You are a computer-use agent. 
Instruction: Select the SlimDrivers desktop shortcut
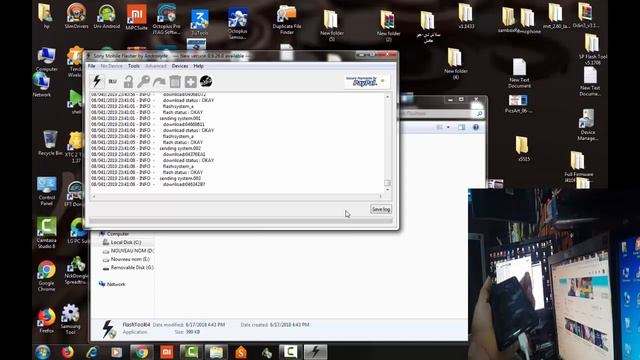tap(76, 16)
